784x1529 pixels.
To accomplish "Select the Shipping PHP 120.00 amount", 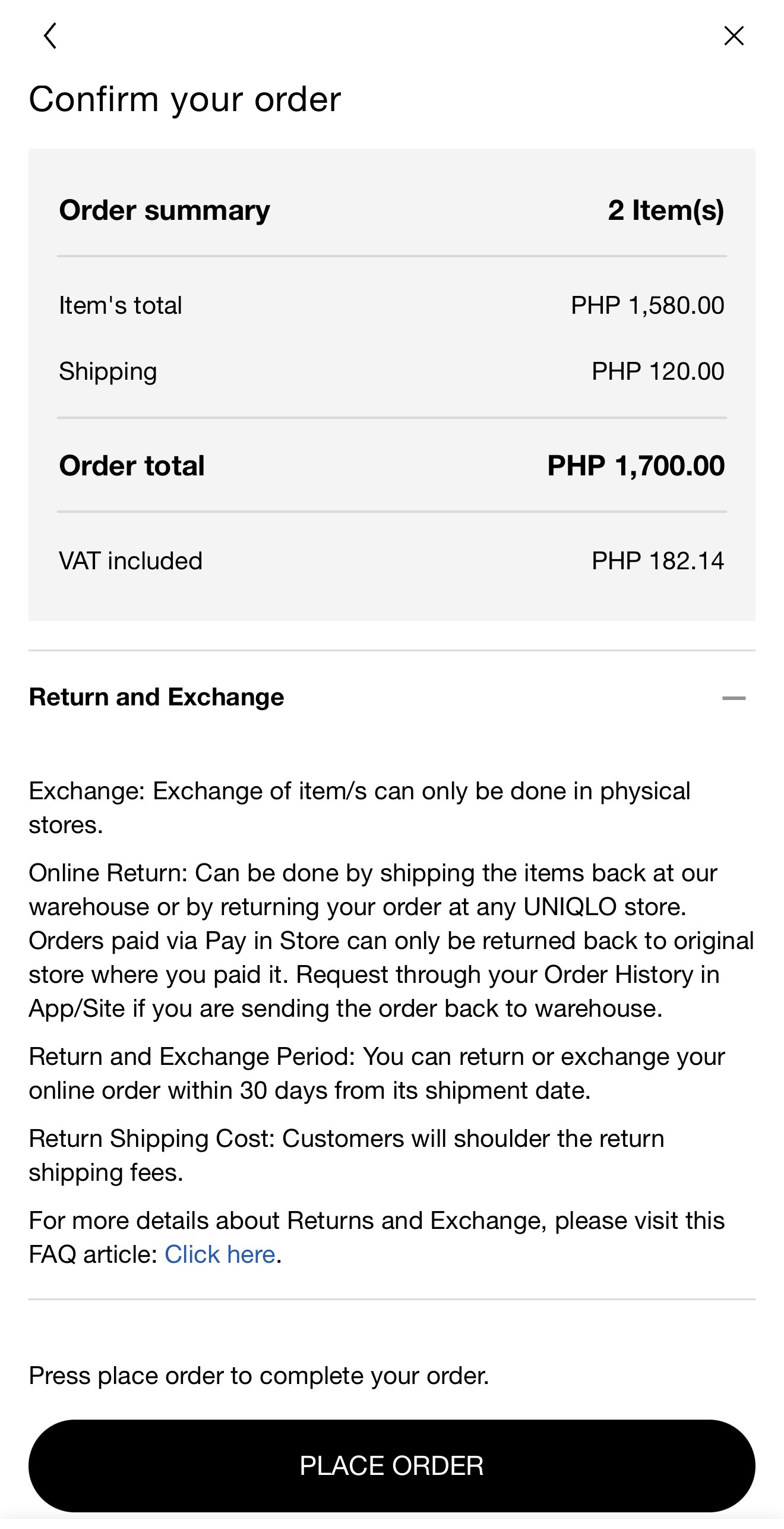I will 658,371.
